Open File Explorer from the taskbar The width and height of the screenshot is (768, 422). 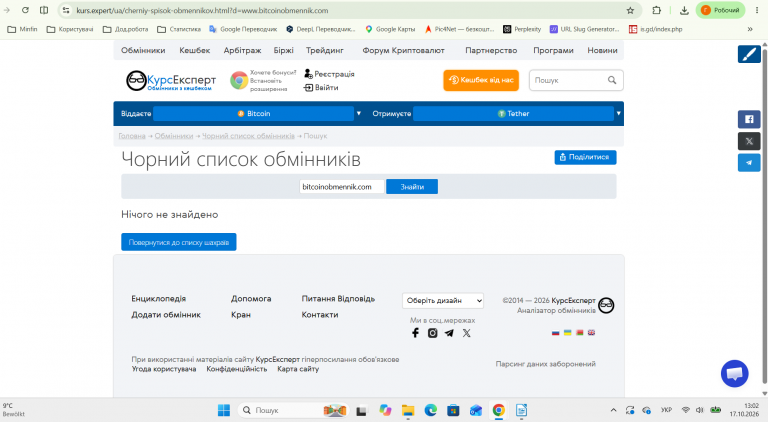pyautogui.click(x=408, y=410)
